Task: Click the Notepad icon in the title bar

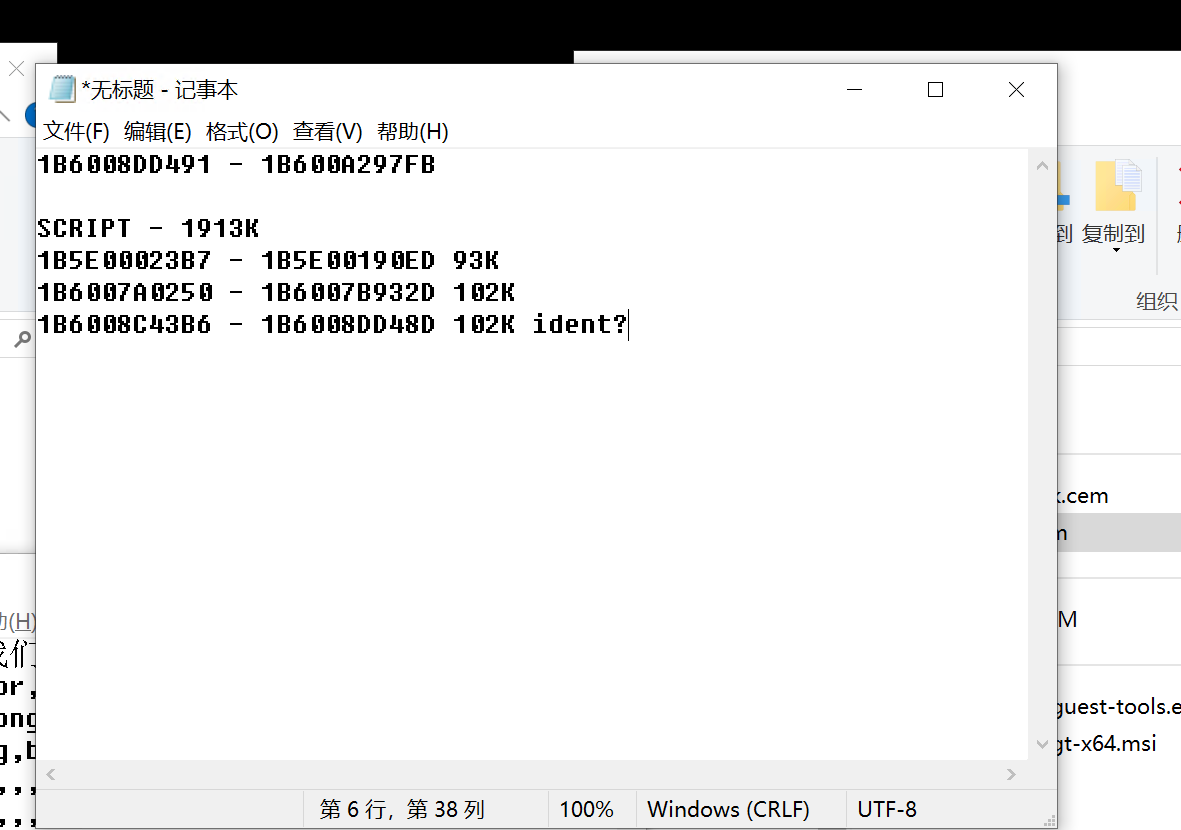Action: point(62,89)
